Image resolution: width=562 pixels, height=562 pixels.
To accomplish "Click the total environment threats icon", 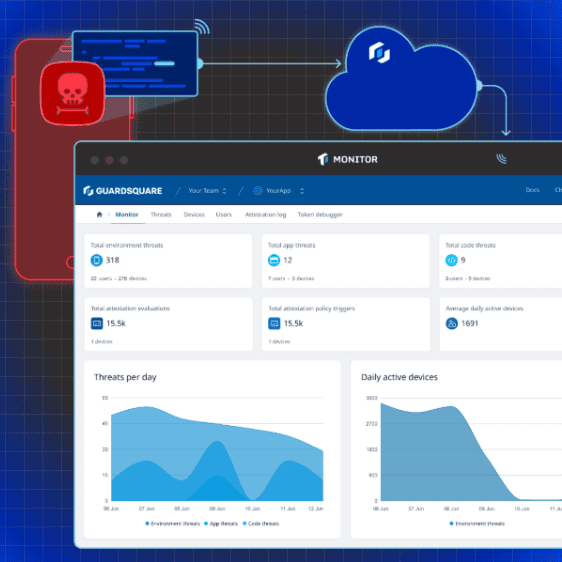I will pos(96,260).
